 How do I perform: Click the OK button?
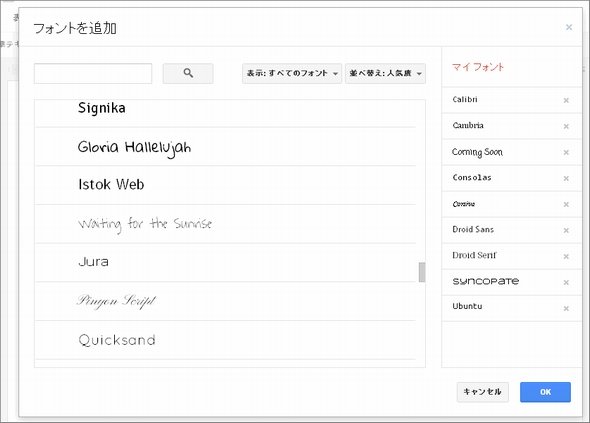pyautogui.click(x=545, y=392)
